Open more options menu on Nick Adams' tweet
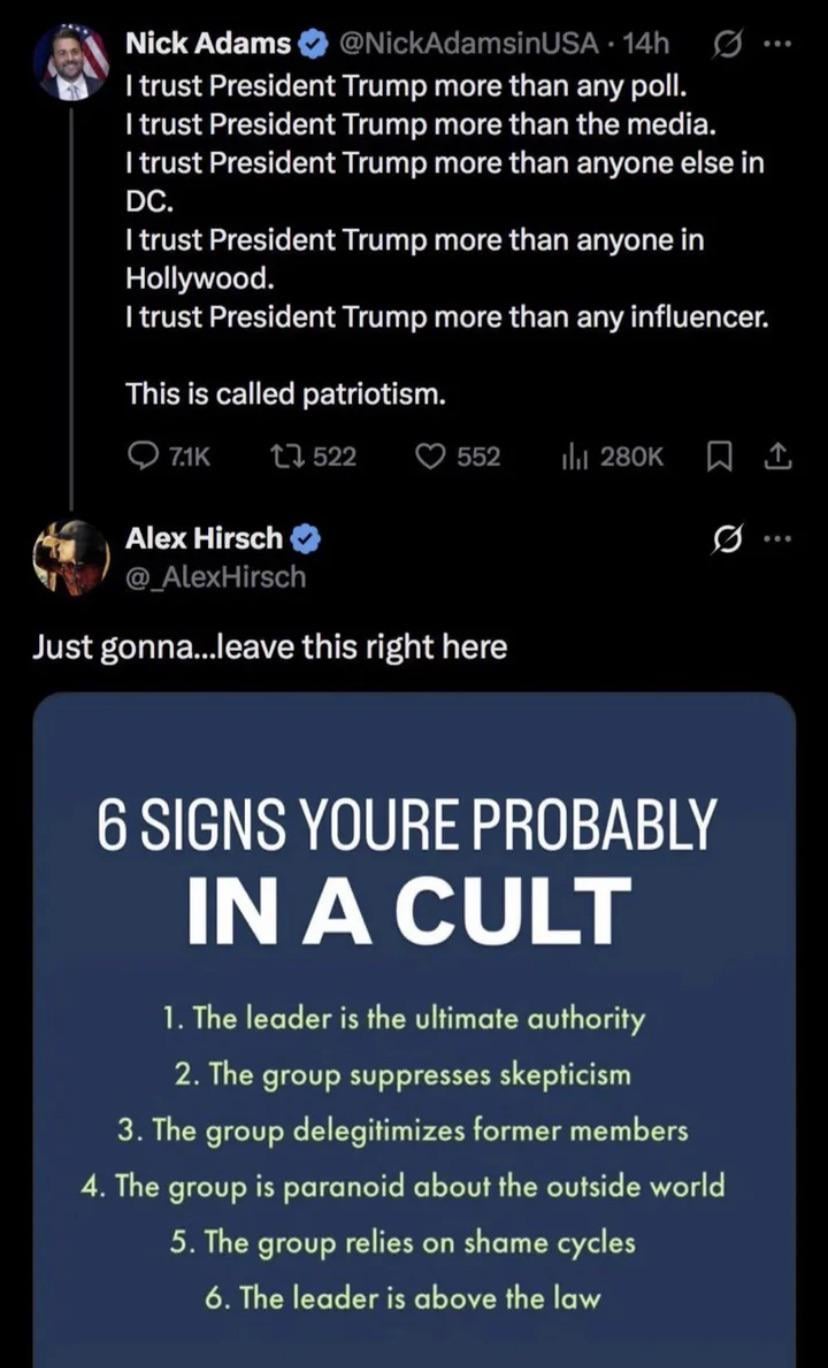The height and width of the screenshot is (1368, 828). pyautogui.click(x=776, y=44)
